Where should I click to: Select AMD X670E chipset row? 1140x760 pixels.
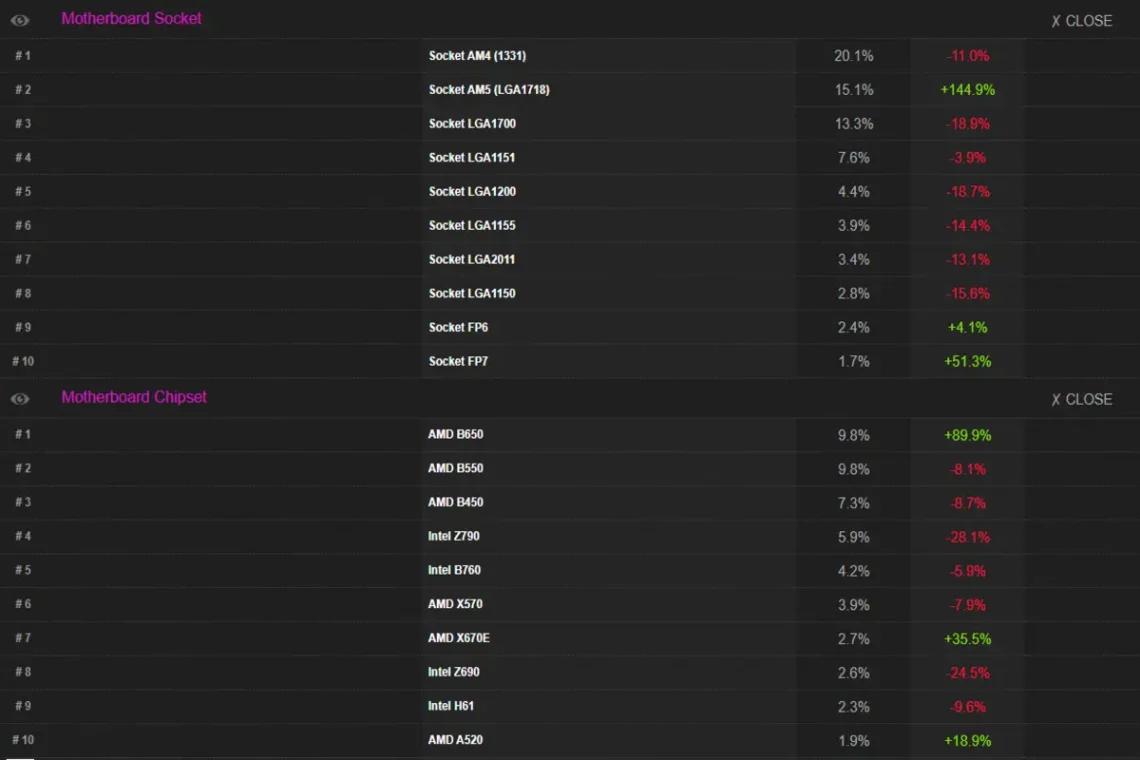570,639
